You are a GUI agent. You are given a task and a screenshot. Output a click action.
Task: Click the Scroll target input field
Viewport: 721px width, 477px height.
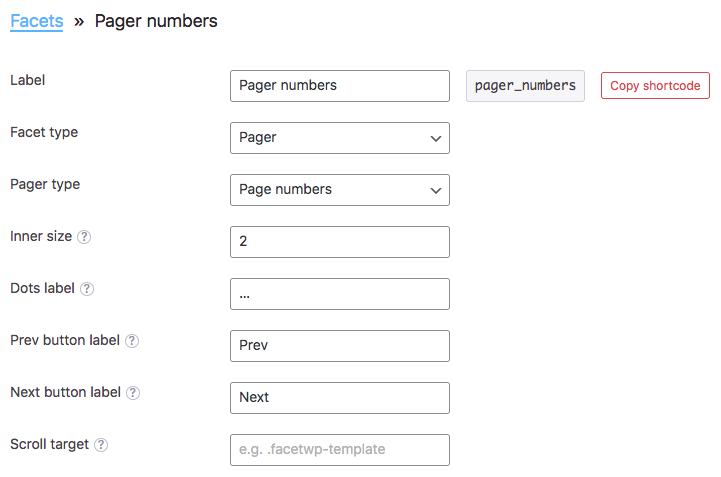[340, 450]
